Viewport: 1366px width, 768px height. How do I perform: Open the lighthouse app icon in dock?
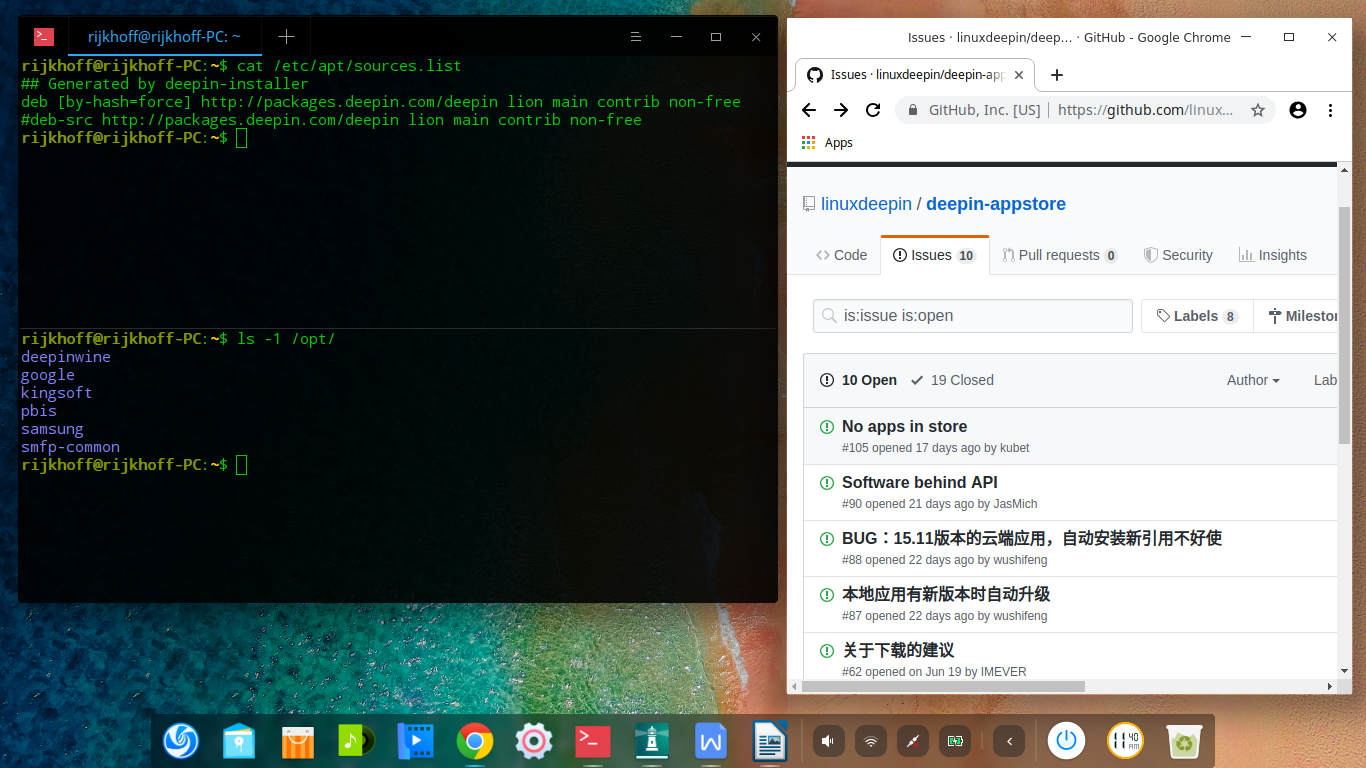[652, 741]
